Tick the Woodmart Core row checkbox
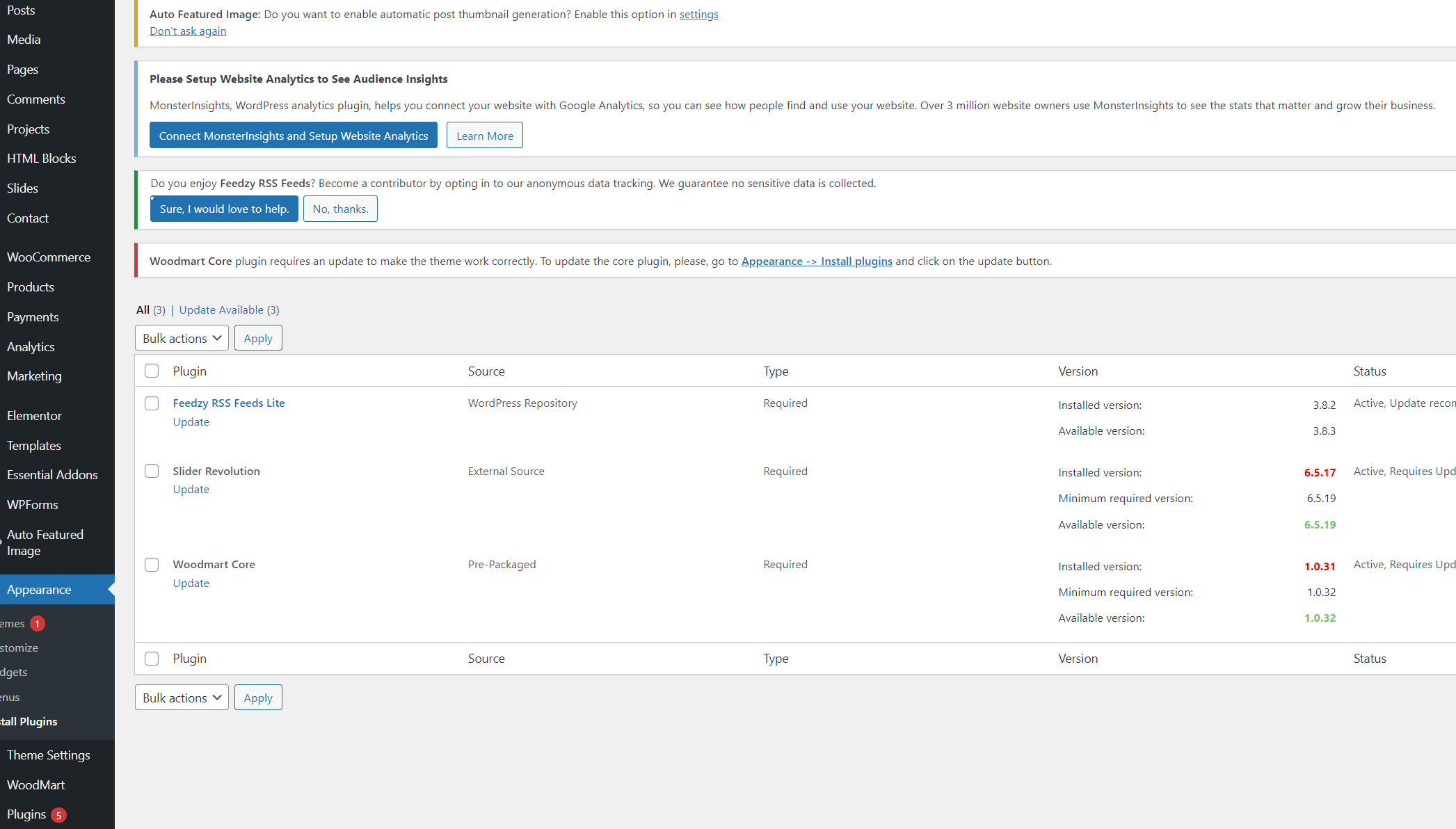Image resolution: width=1456 pixels, height=829 pixels. (152, 565)
